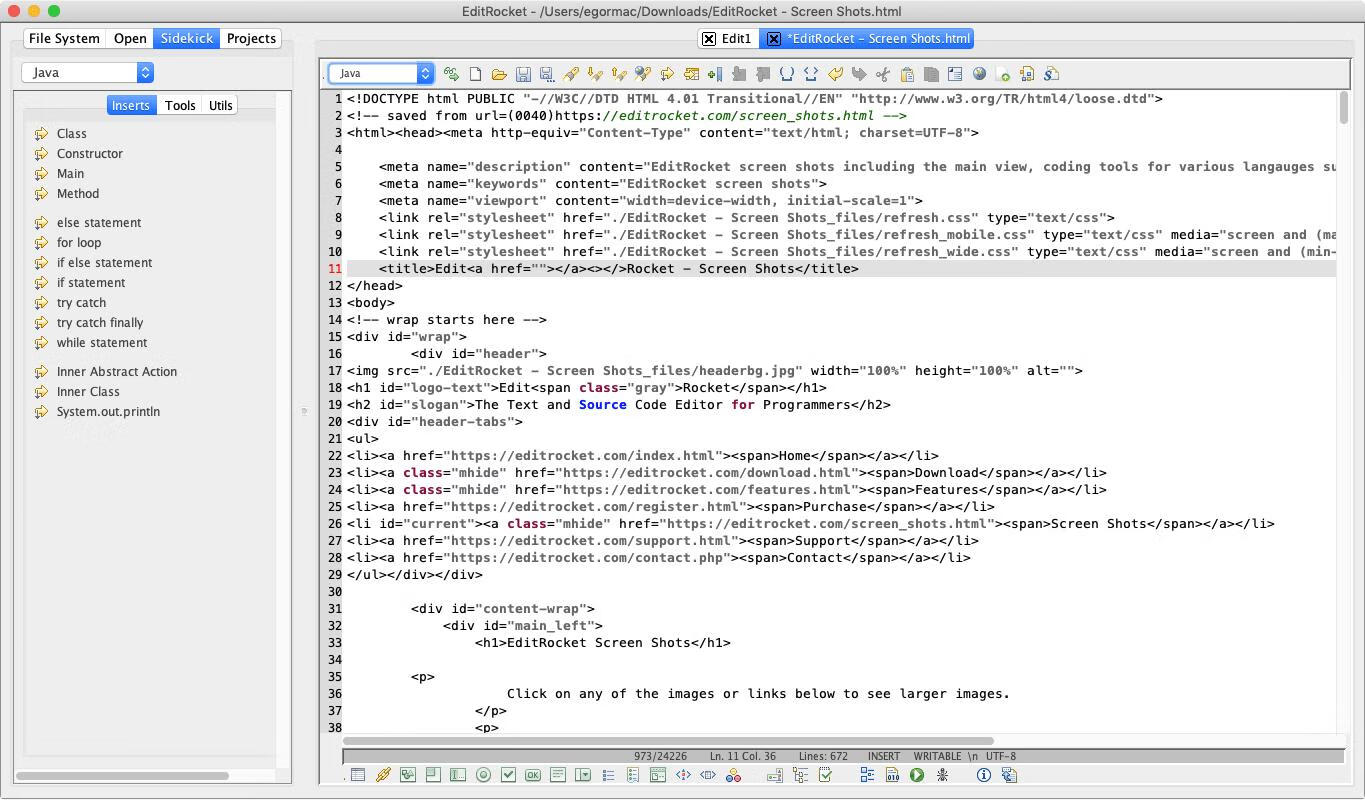Viewport: 1365px width, 800px height.
Task: Click the blue info icon in bottom toolbar
Action: [x=983, y=775]
